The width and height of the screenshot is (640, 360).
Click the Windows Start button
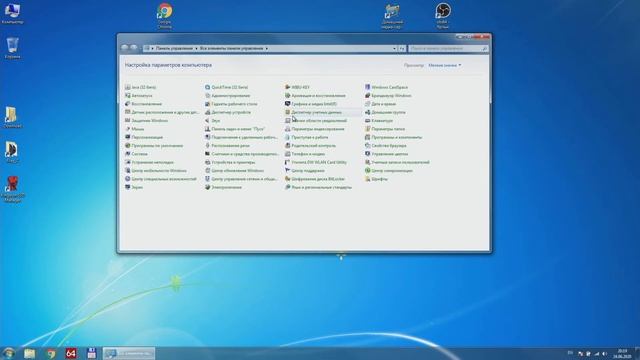coord(9,353)
